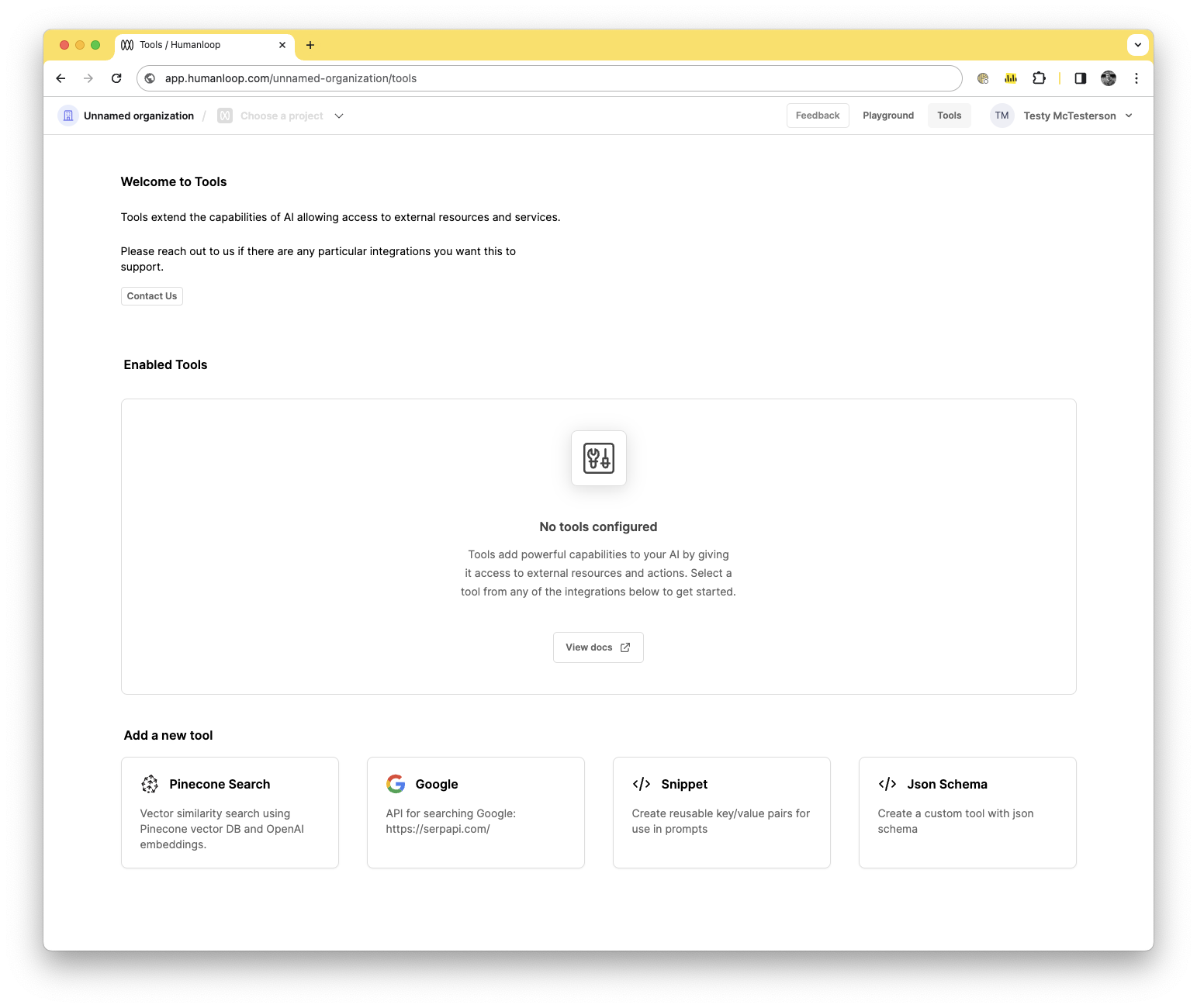Click the macOS yellow minimize button
Image resolution: width=1197 pixels, height=1008 pixels.
[x=80, y=45]
